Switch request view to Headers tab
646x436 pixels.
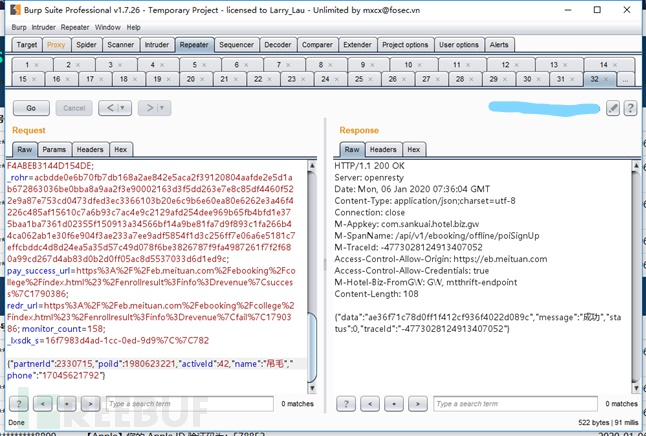tap(90, 150)
